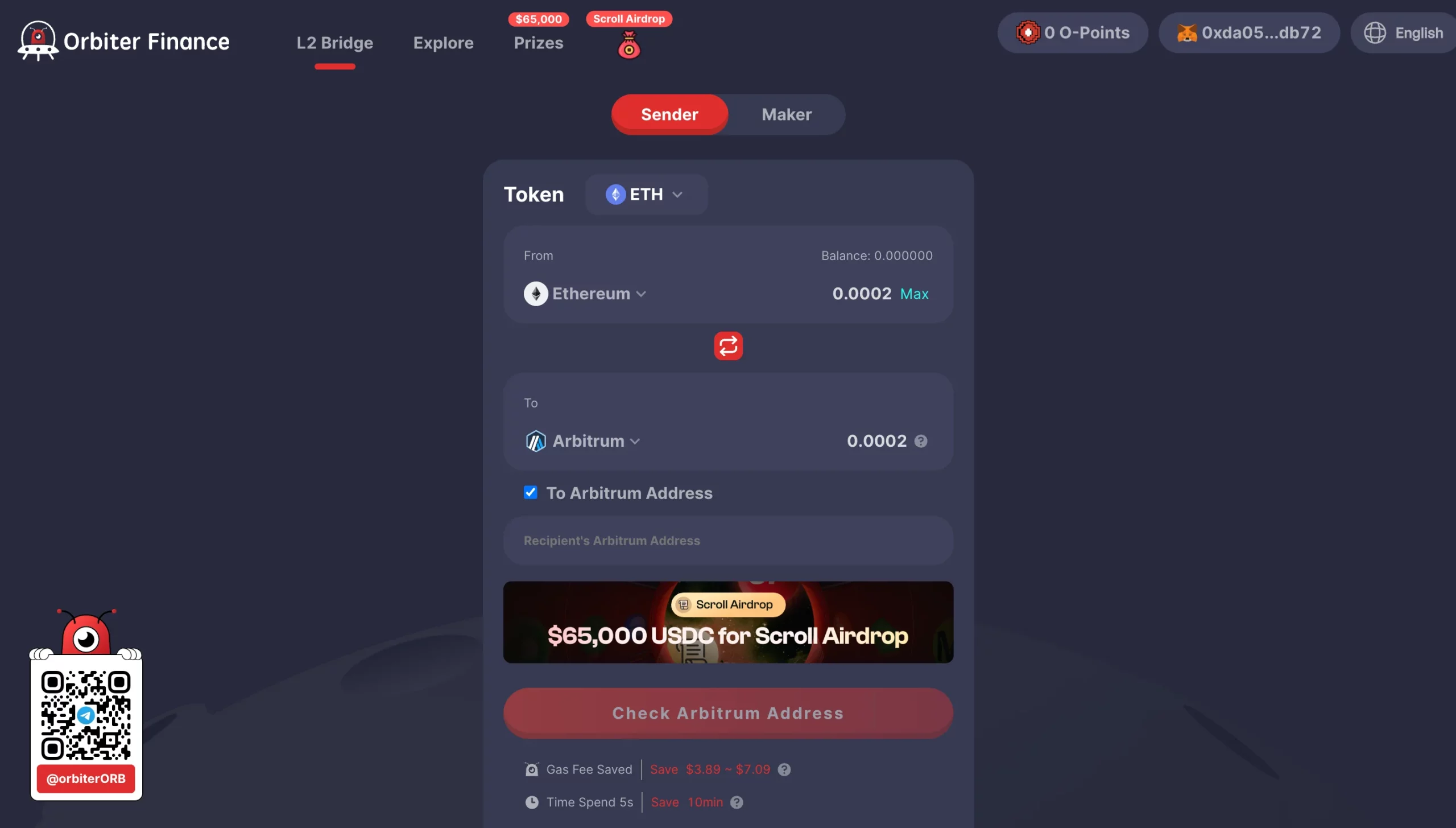Screen dimensions: 1456x828
Task: Click the English language selector
Action: point(1406,32)
